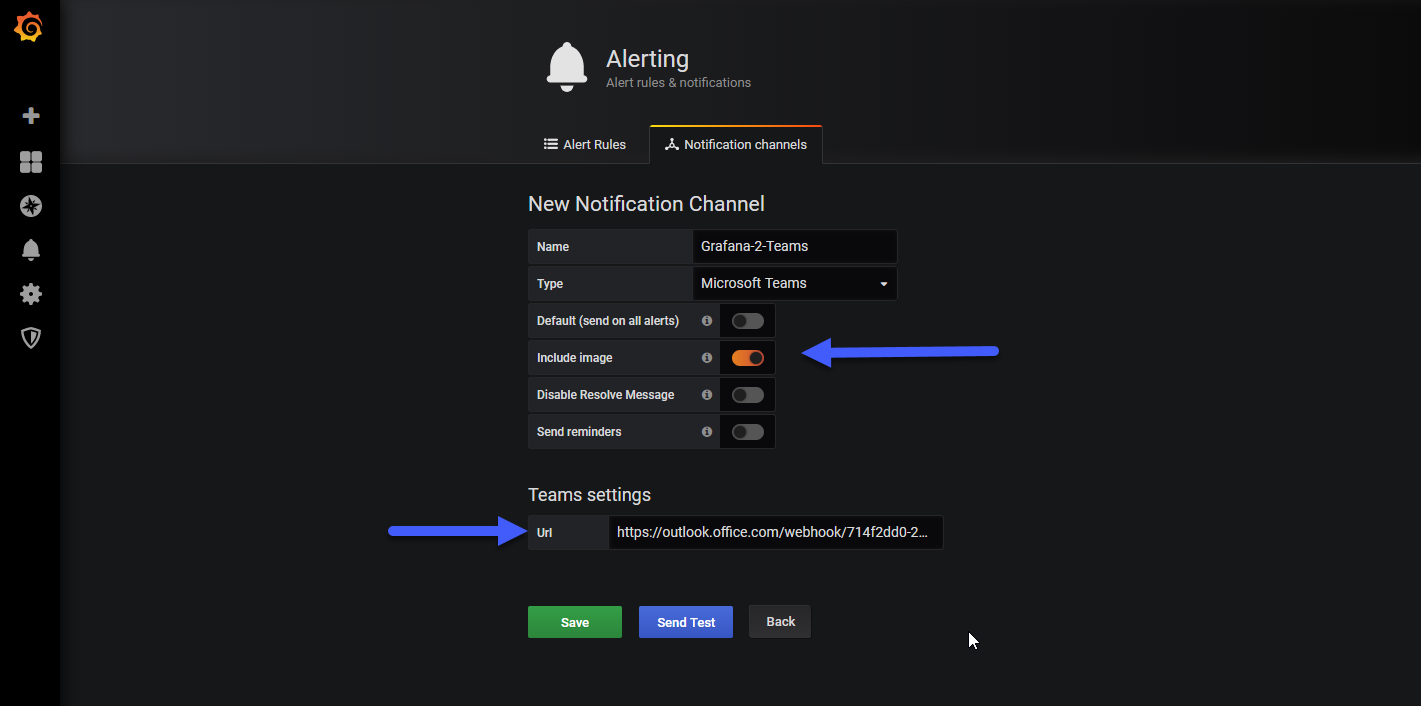Click info icon next to Include image
Viewport: 1421px width, 706px height.
[707, 358]
